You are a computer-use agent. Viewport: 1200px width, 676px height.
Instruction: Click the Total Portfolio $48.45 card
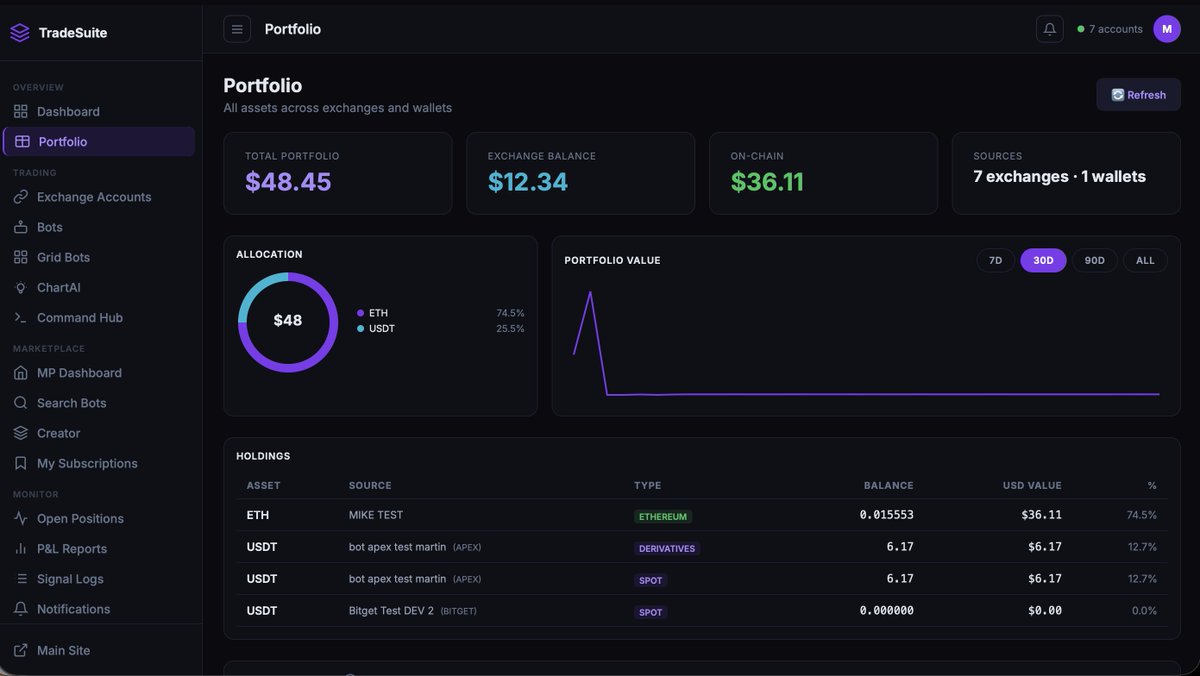(338, 173)
